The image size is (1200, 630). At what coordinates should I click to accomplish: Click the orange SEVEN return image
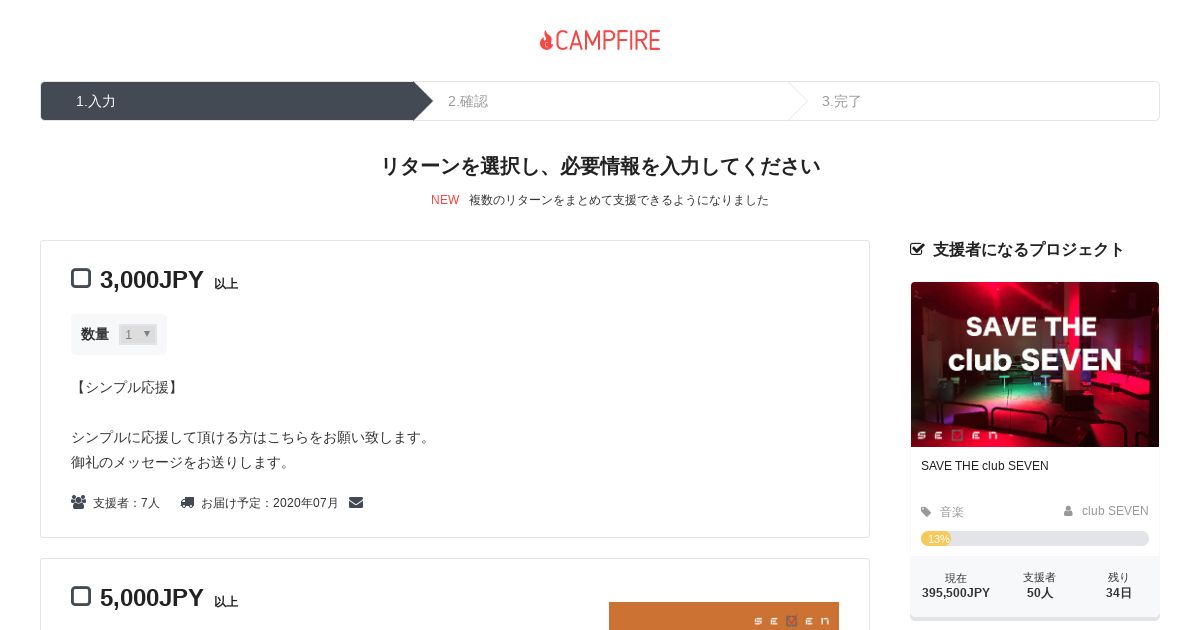pos(724,616)
